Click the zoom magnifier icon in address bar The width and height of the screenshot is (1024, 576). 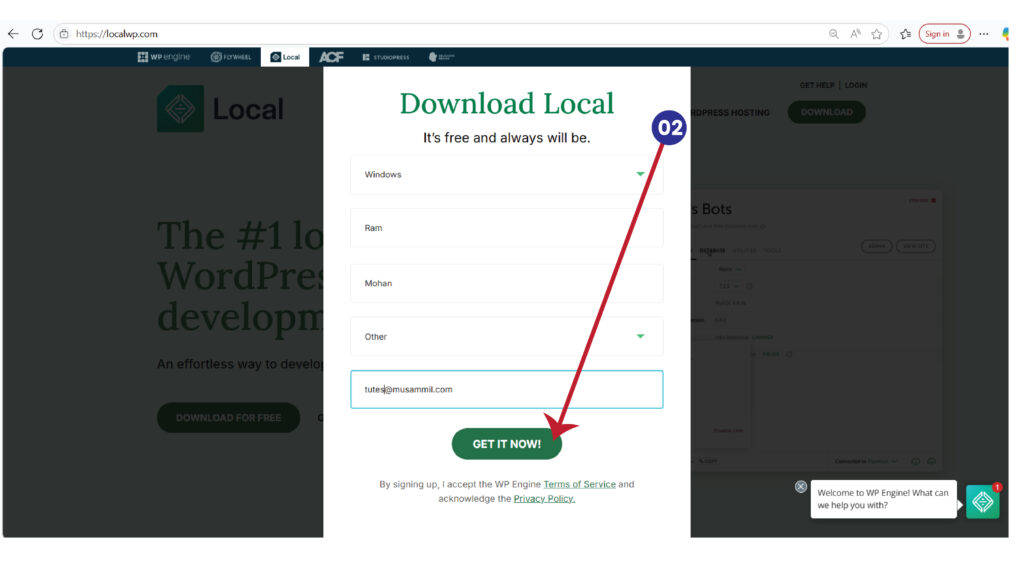(x=833, y=34)
